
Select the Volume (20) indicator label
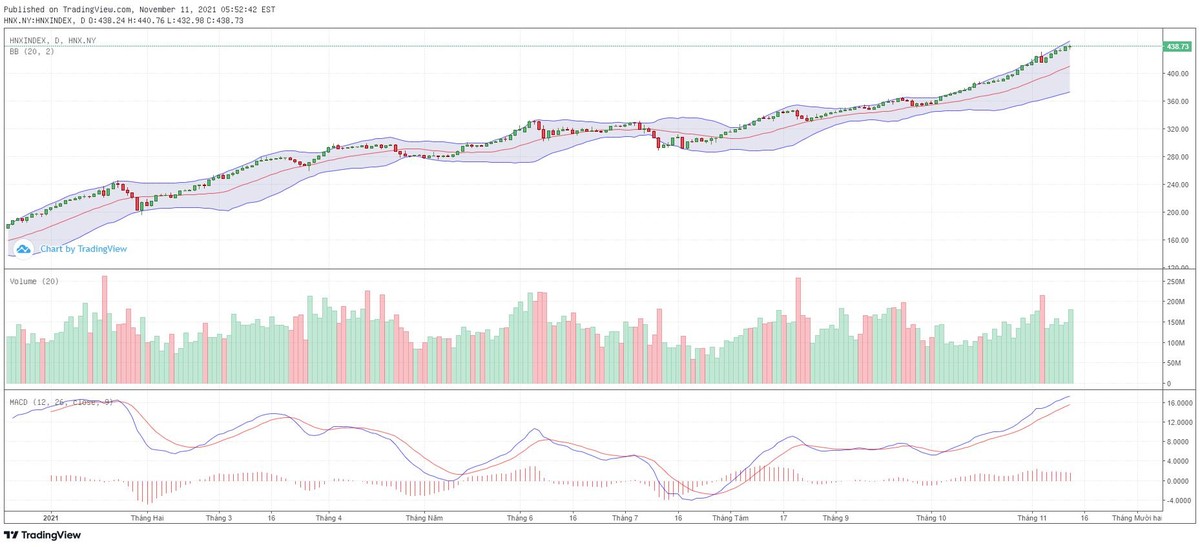coord(34,282)
